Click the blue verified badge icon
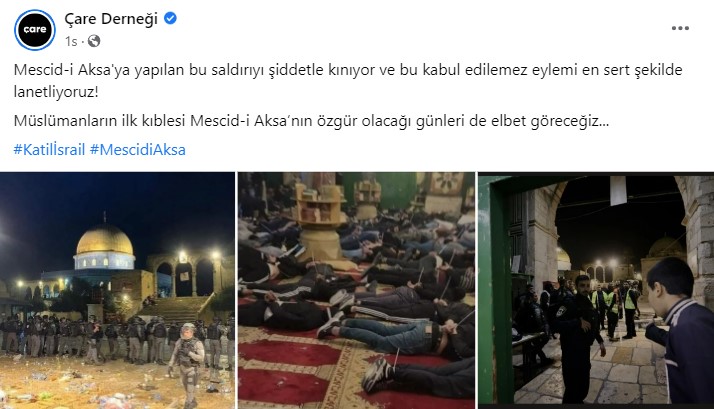This screenshot has height=409, width=714. point(170,19)
